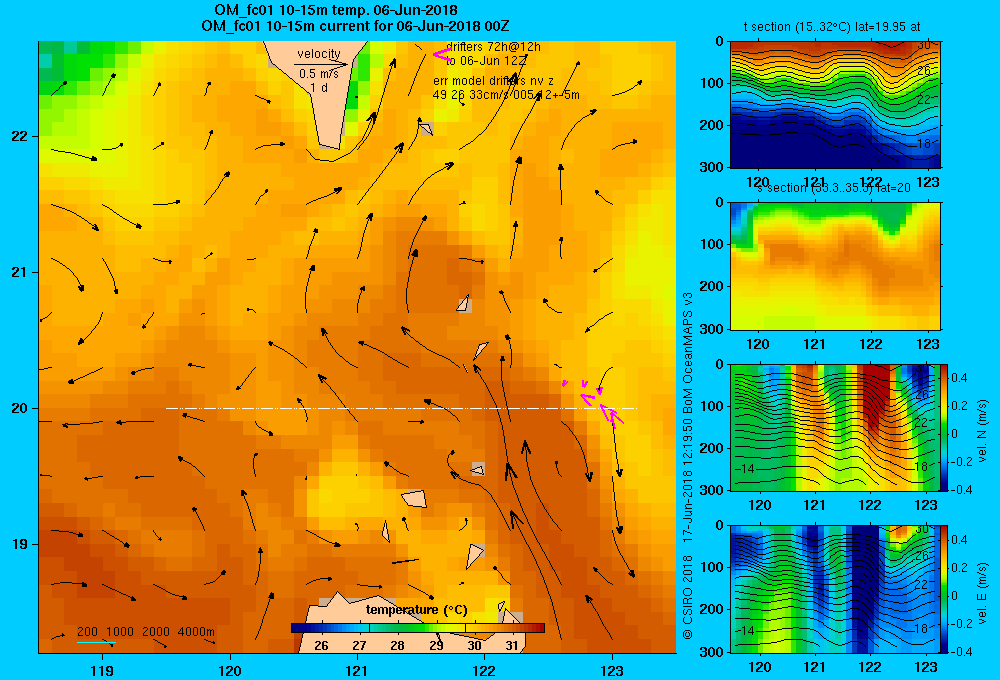Click the green cool-water patch in the map's top-left corner
Screen dimensions: 1000x680
click(x=77, y=70)
